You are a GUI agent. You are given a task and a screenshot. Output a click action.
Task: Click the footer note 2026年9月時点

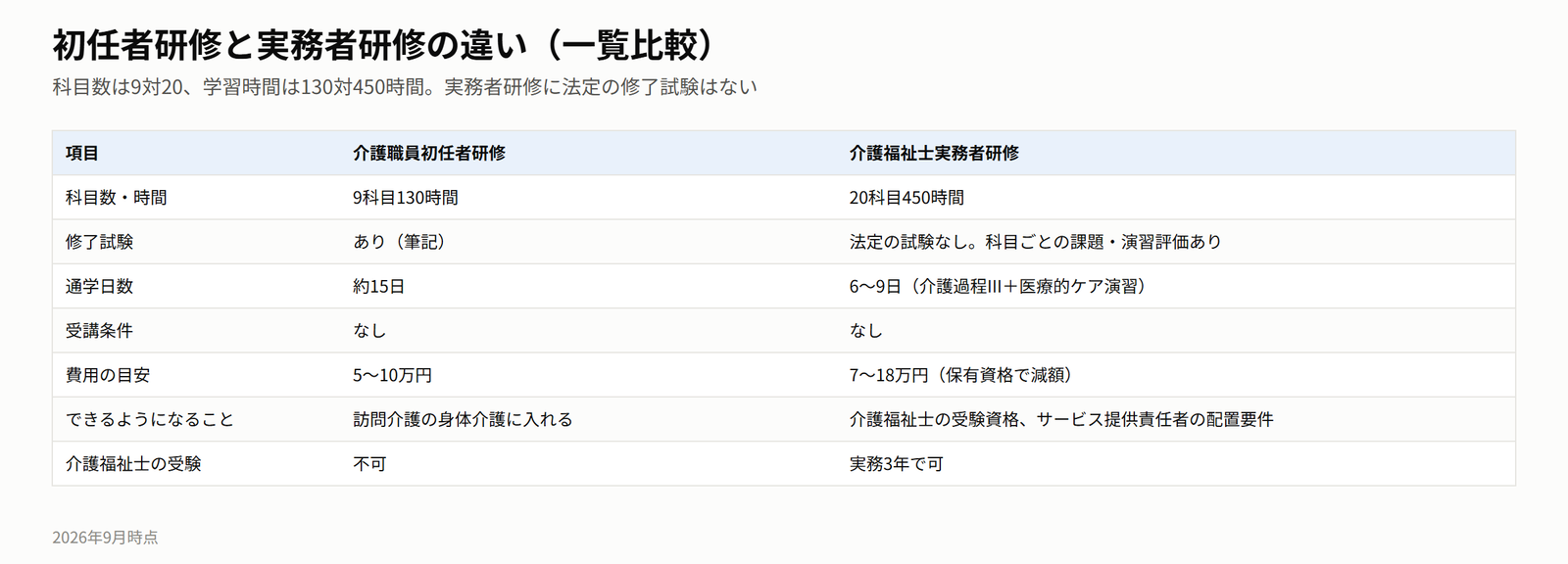[105, 538]
